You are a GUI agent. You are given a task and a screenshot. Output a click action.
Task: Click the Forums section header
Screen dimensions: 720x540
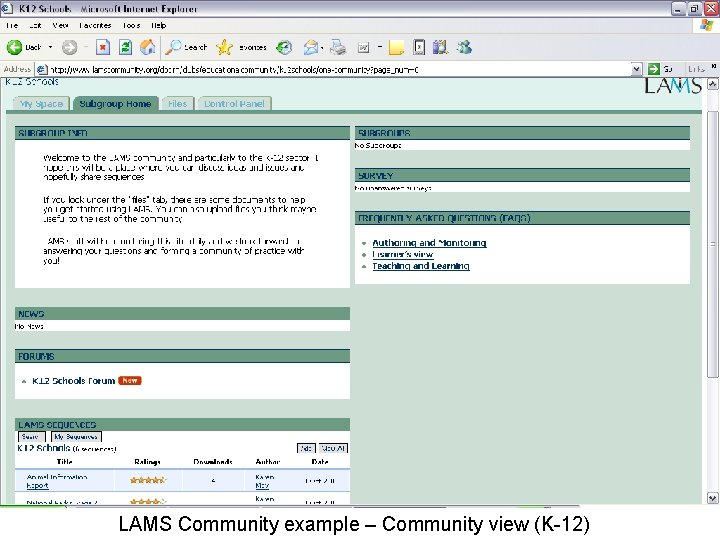182,356
